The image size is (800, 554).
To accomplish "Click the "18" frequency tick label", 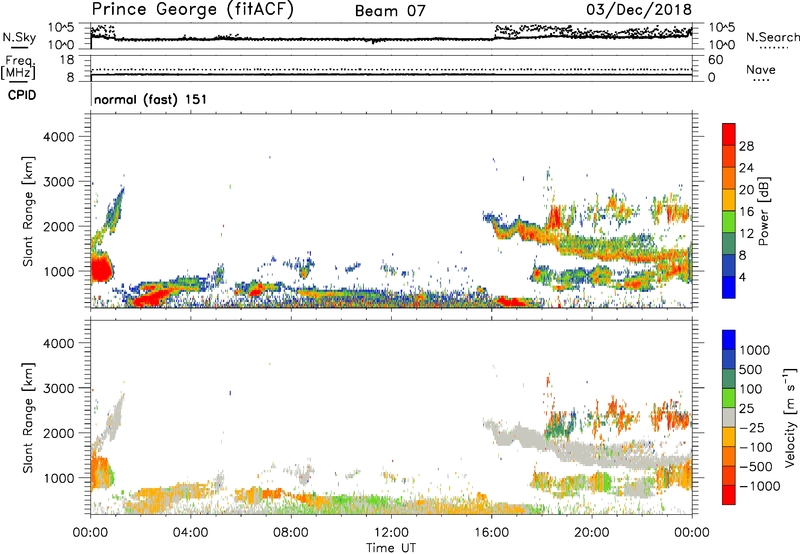I will [66, 60].
